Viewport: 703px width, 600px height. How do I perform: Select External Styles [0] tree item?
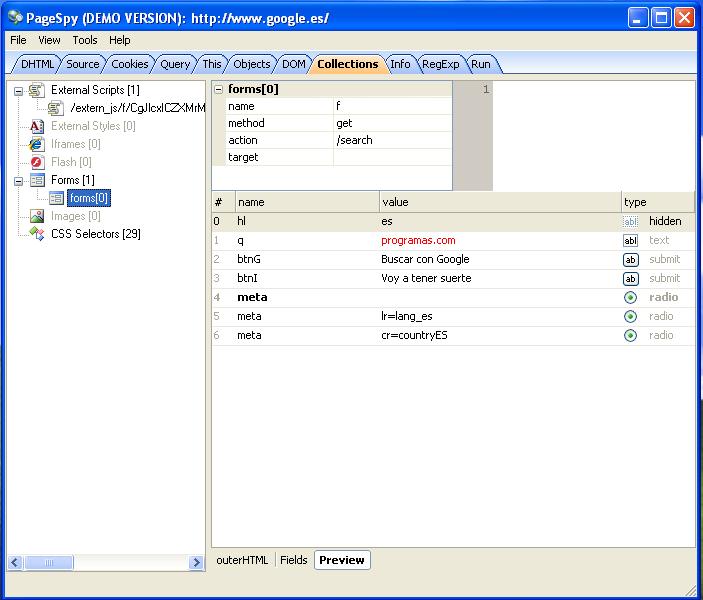click(93, 126)
